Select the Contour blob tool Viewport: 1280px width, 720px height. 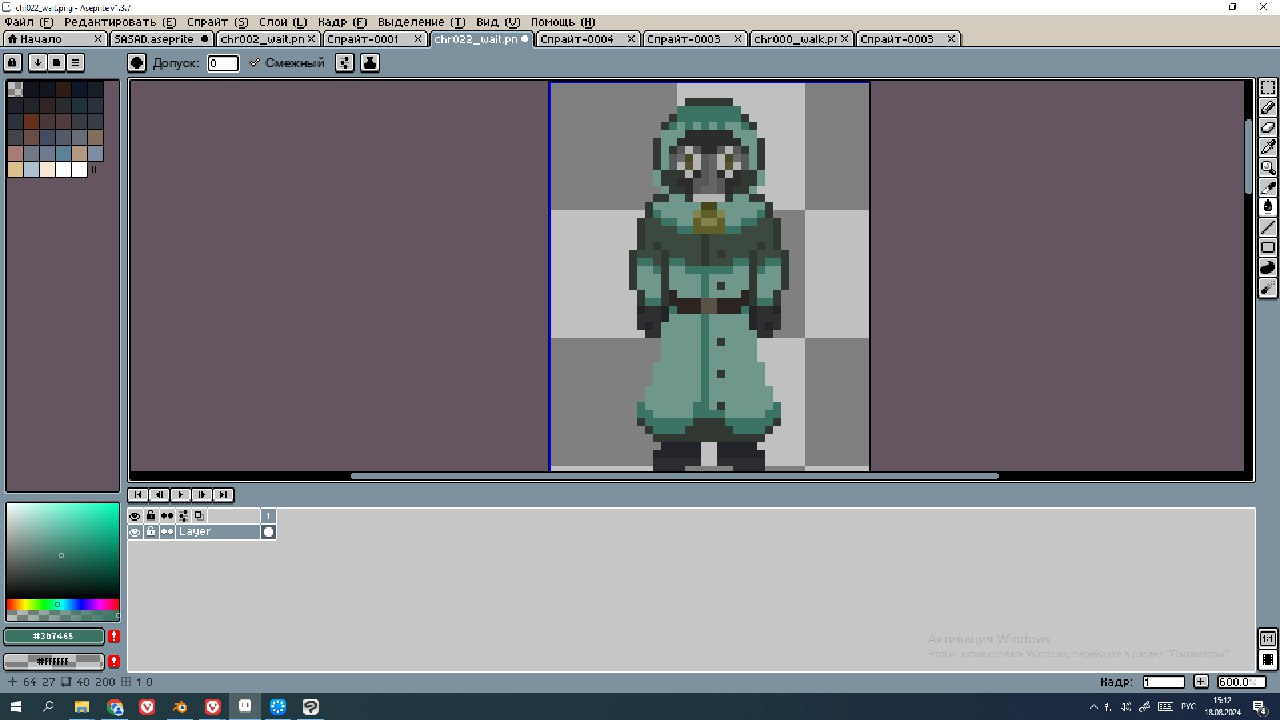coord(1268,268)
